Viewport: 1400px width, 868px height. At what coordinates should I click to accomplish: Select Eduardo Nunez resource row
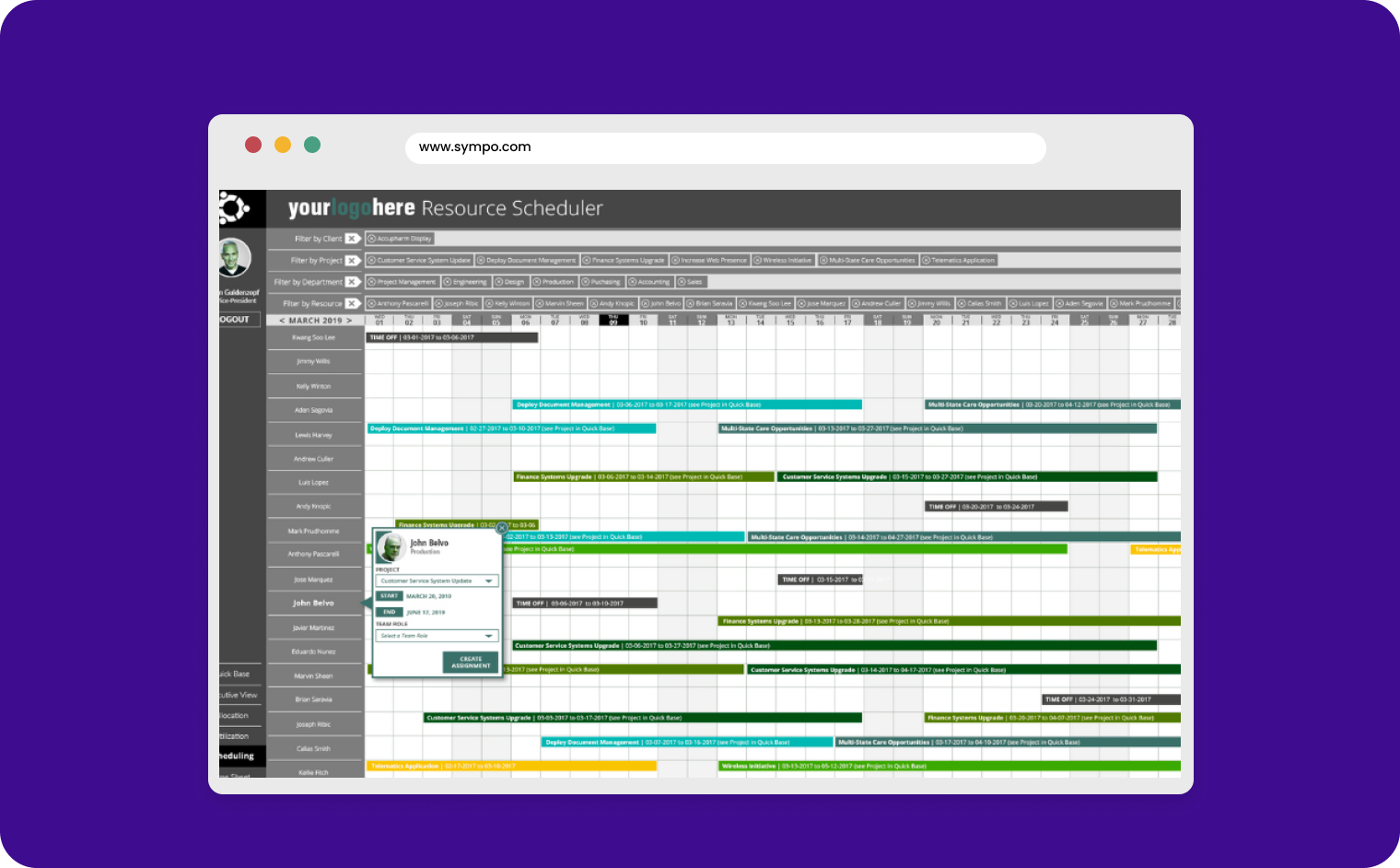pos(314,652)
